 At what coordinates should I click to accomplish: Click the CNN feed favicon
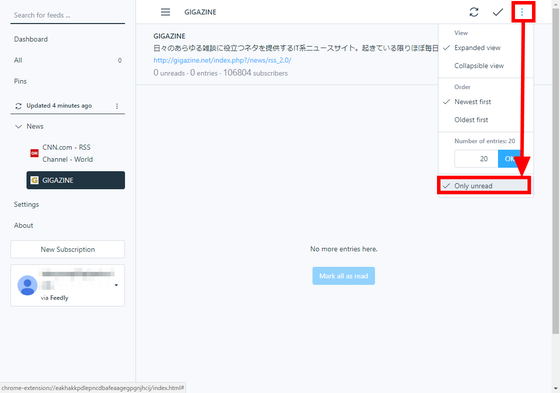pyautogui.click(x=34, y=153)
